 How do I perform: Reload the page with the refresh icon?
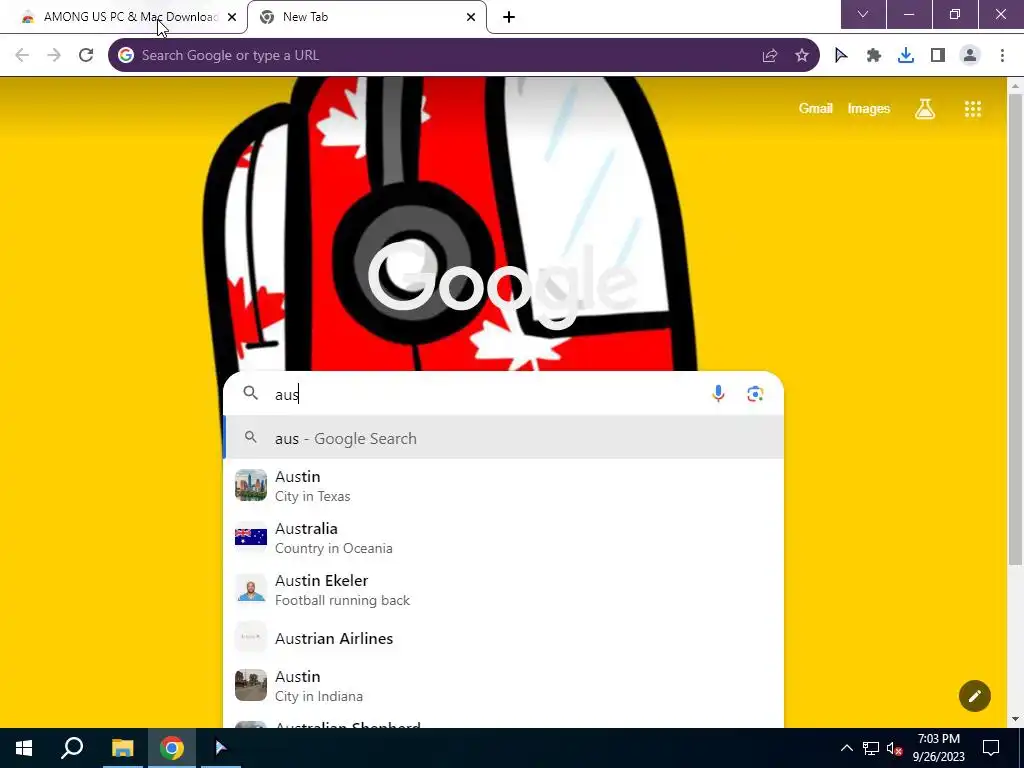[86, 56]
